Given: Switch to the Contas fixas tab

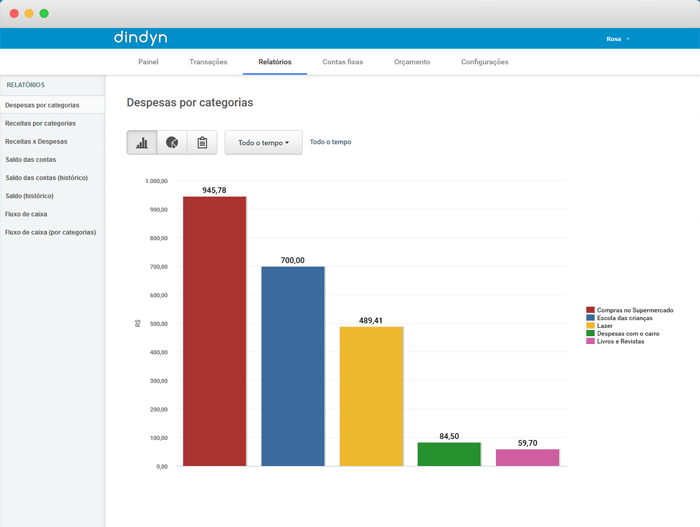Looking at the screenshot, I should tap(343, 62).
